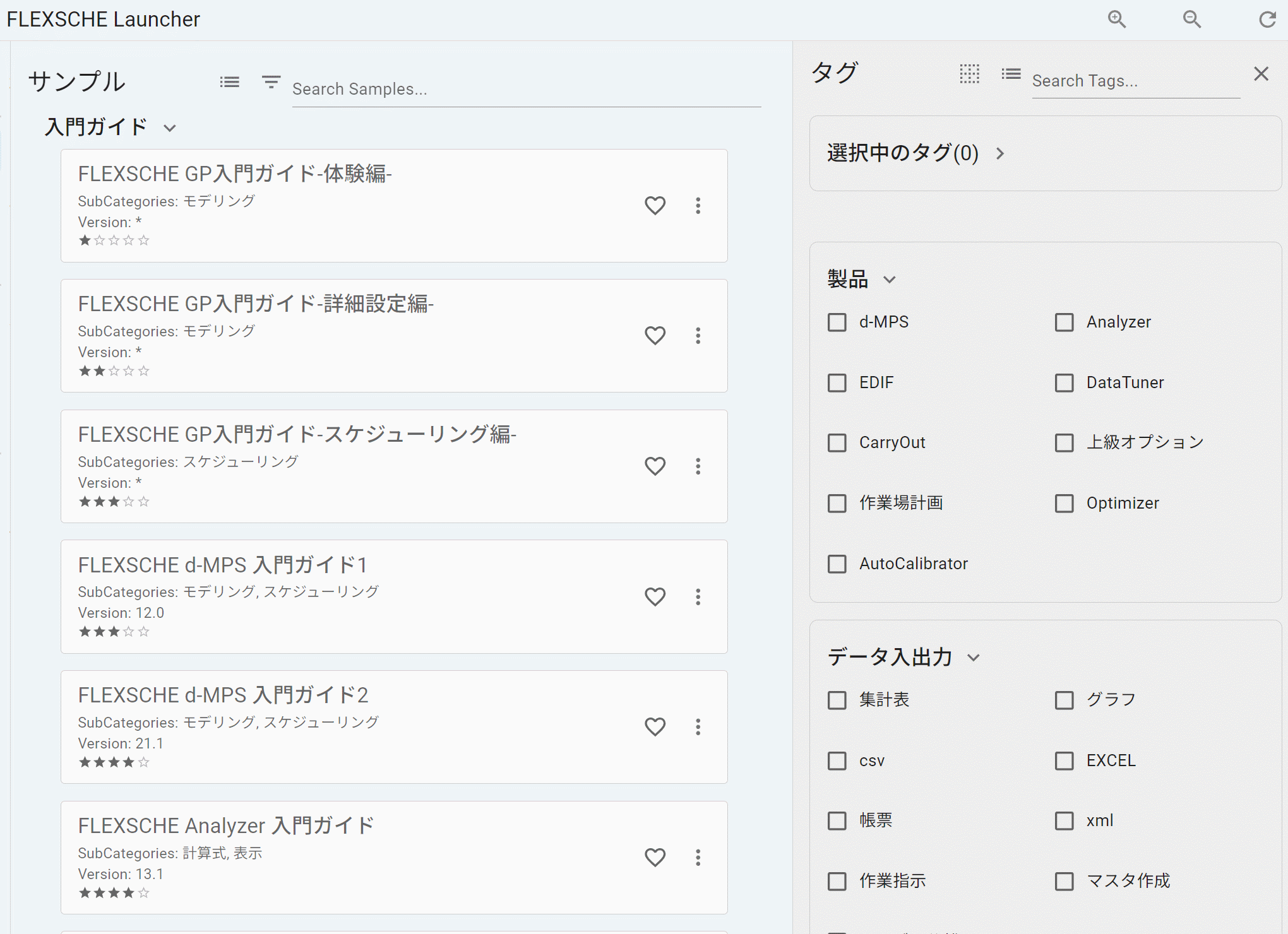Switch tags to grid view icon

pos(969,74)
